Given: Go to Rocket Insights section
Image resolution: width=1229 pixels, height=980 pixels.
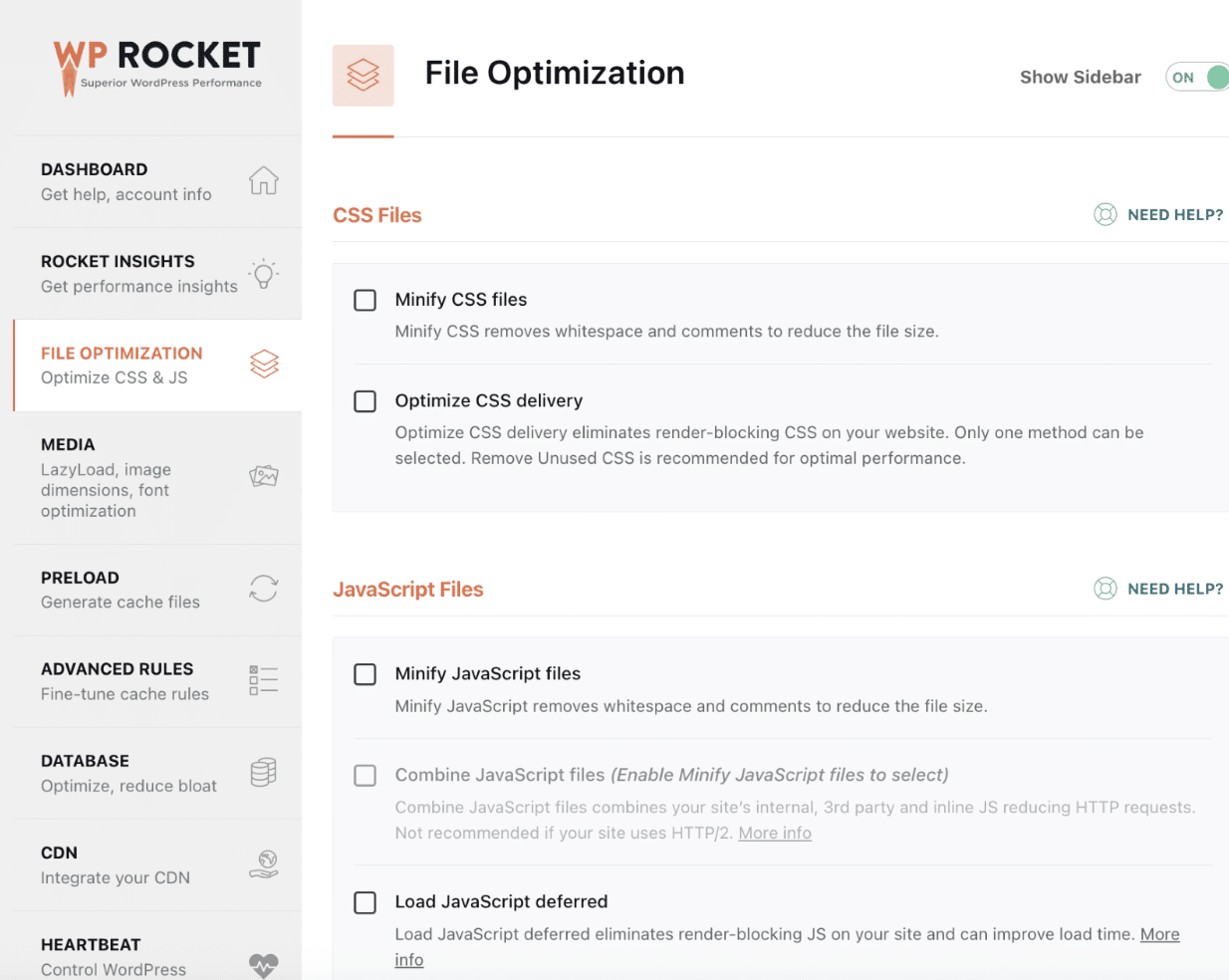Looking at the screenshot, I should 157,274.
